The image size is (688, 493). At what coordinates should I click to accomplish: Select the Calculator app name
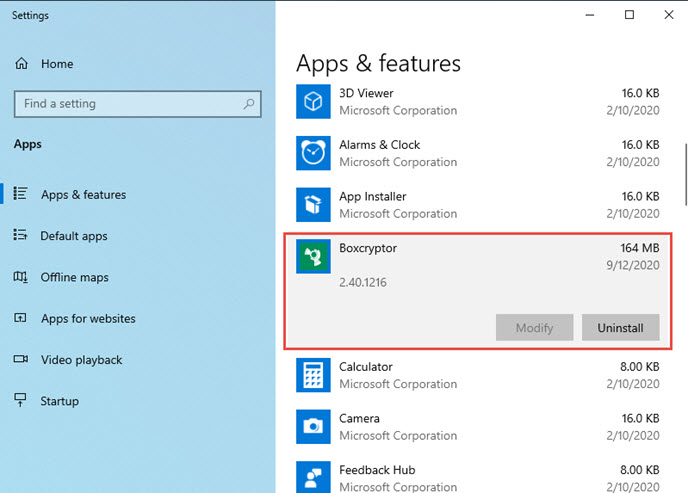(x=366, y=367)
